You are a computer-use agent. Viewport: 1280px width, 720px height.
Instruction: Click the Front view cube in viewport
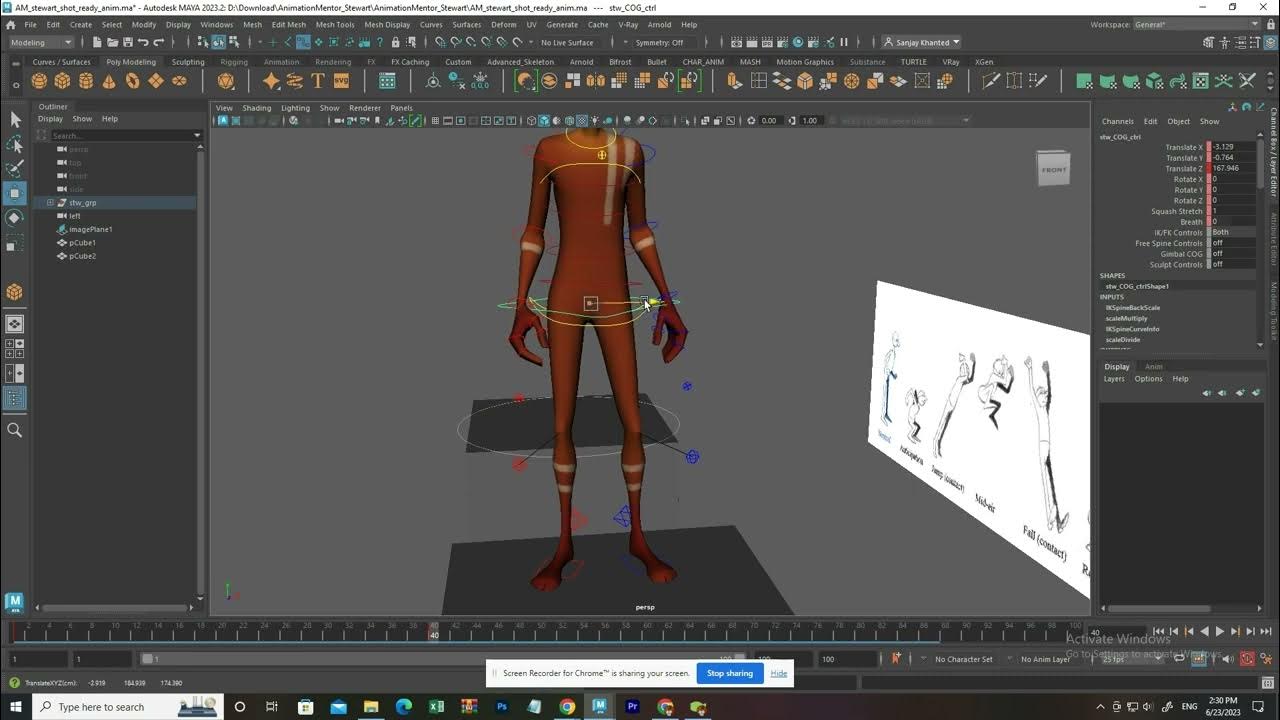pyautogui.click(x=1053, y=169)
